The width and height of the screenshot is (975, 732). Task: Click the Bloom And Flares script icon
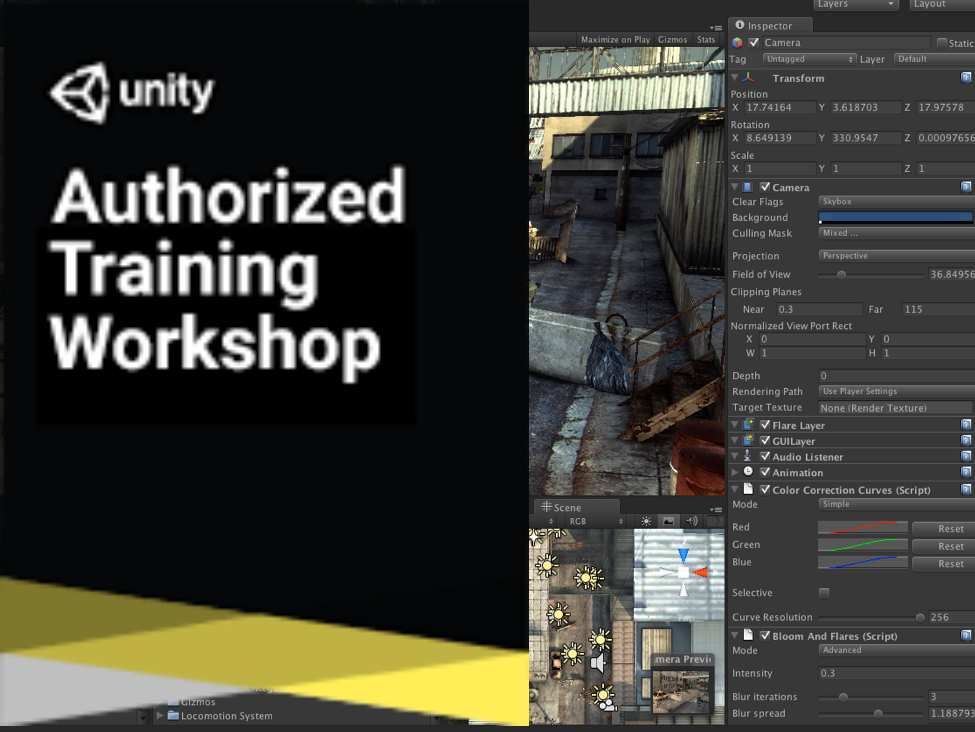coord(748,635)
